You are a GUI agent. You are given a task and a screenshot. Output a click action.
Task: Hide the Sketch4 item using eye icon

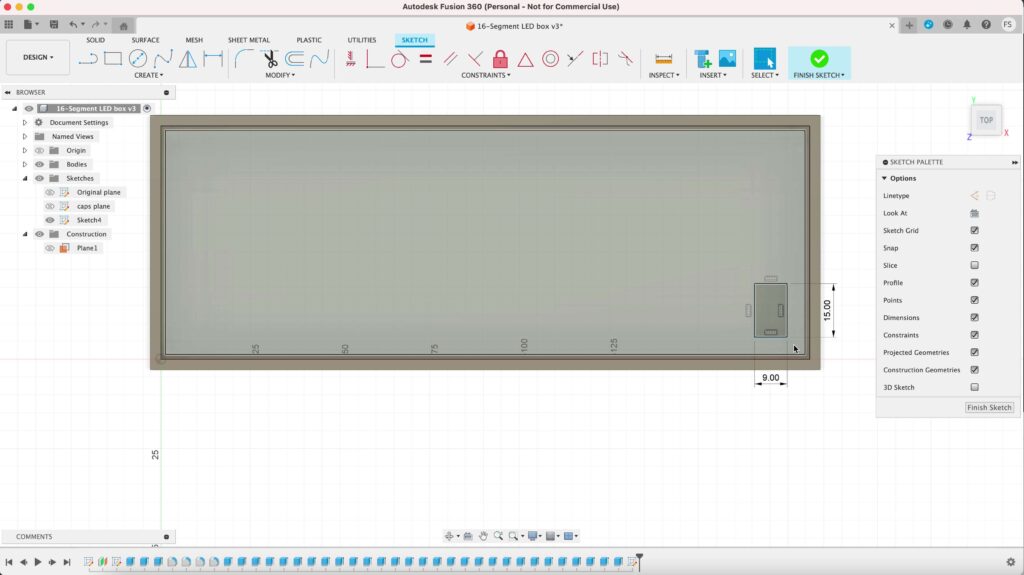coord(50,220)
